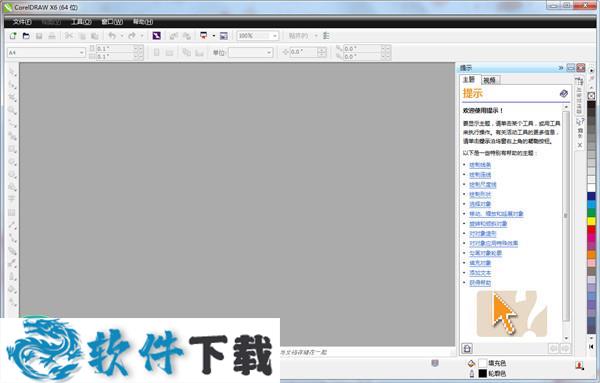Click the Welcome Screen icon
The width and height of the screenshot is (600, 383).
224,36
